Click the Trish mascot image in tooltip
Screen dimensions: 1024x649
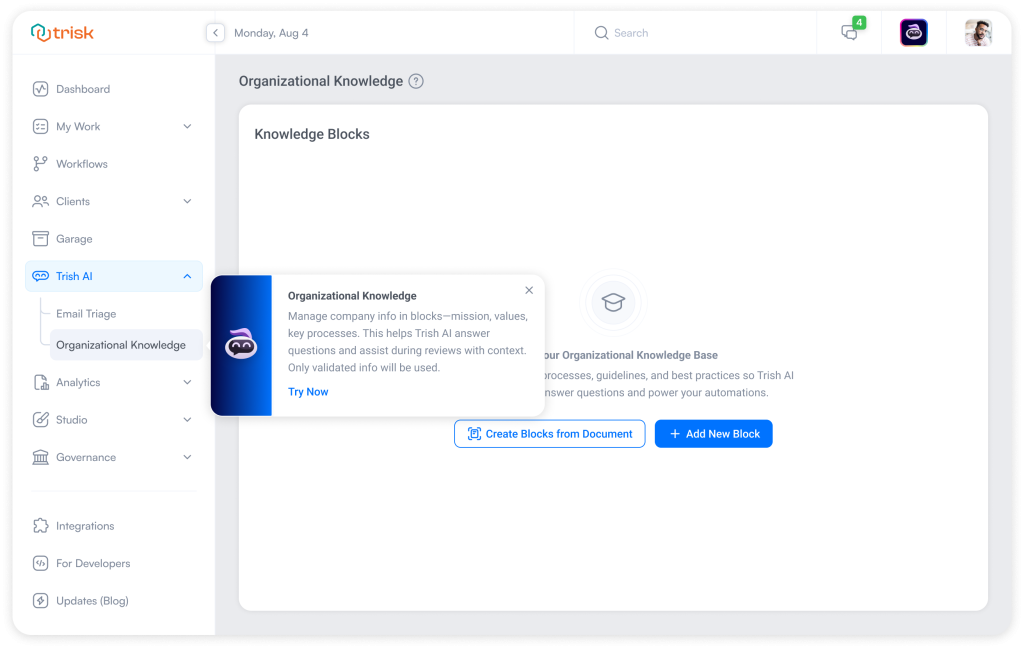tap(241, 344)
